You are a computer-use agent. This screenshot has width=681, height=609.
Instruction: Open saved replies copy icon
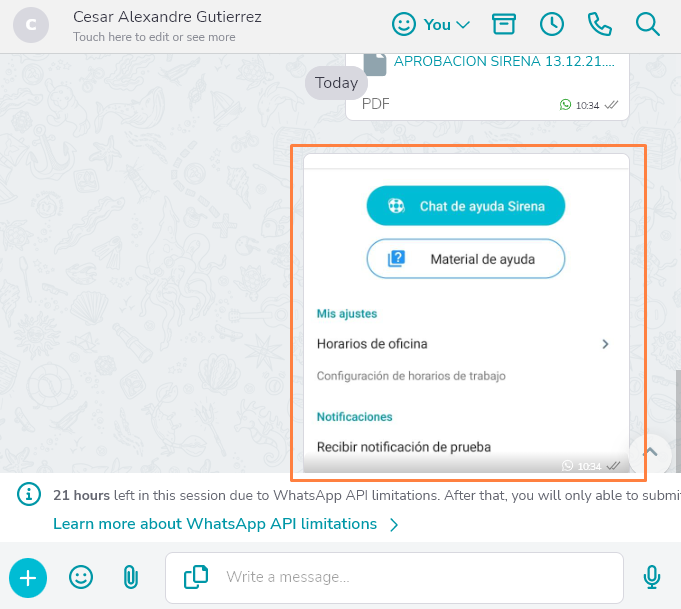click(196, 577)
